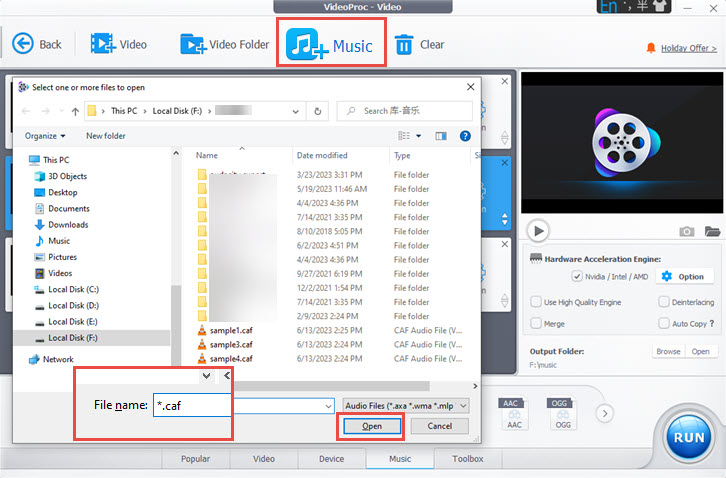Toggle the preview pane icon
Image resolution: width=726 pixels, height=478 pixels.
coord(441,136)
